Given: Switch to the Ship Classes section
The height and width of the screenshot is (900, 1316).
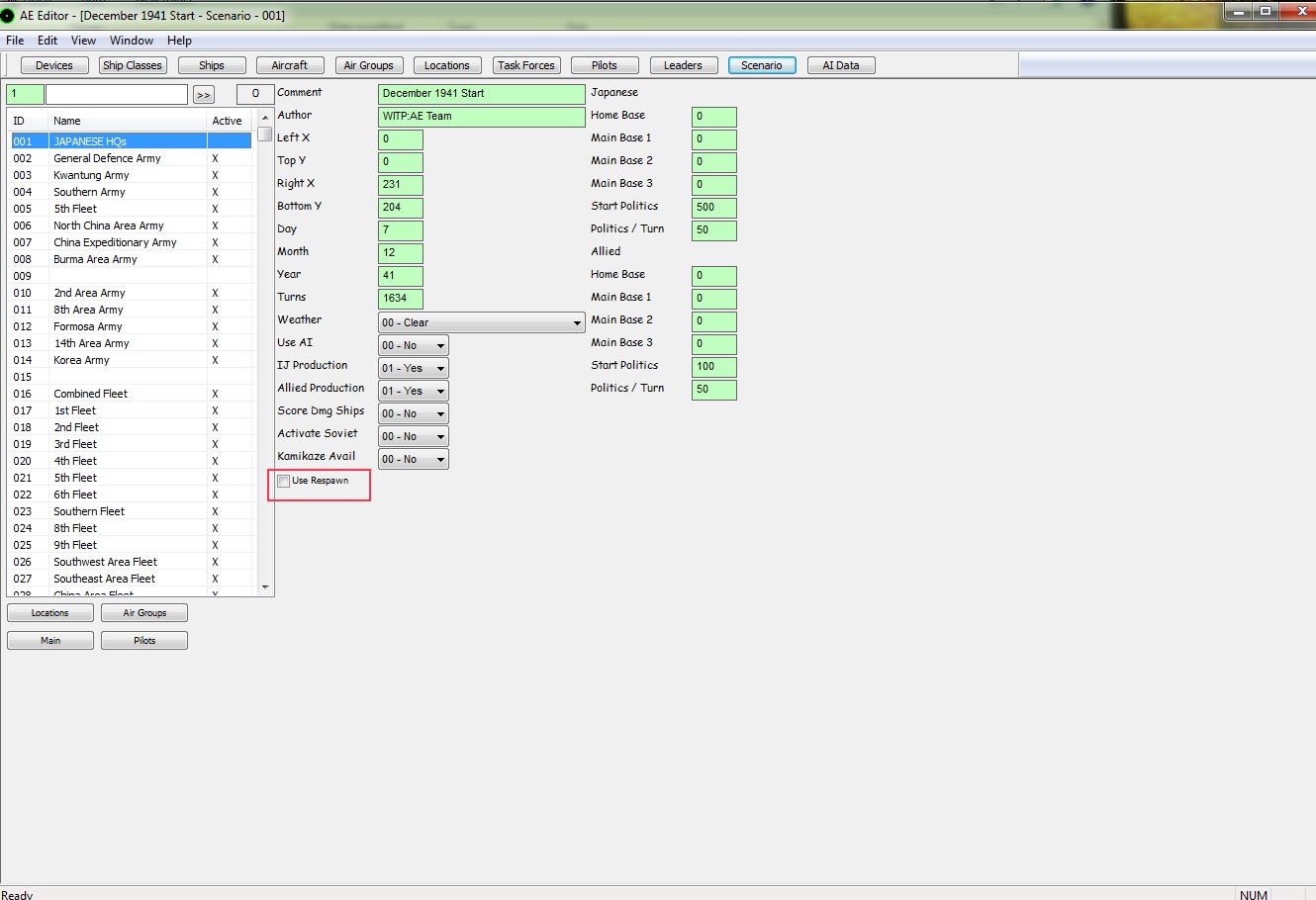Looking at the screenshot, I should point(133,65).
